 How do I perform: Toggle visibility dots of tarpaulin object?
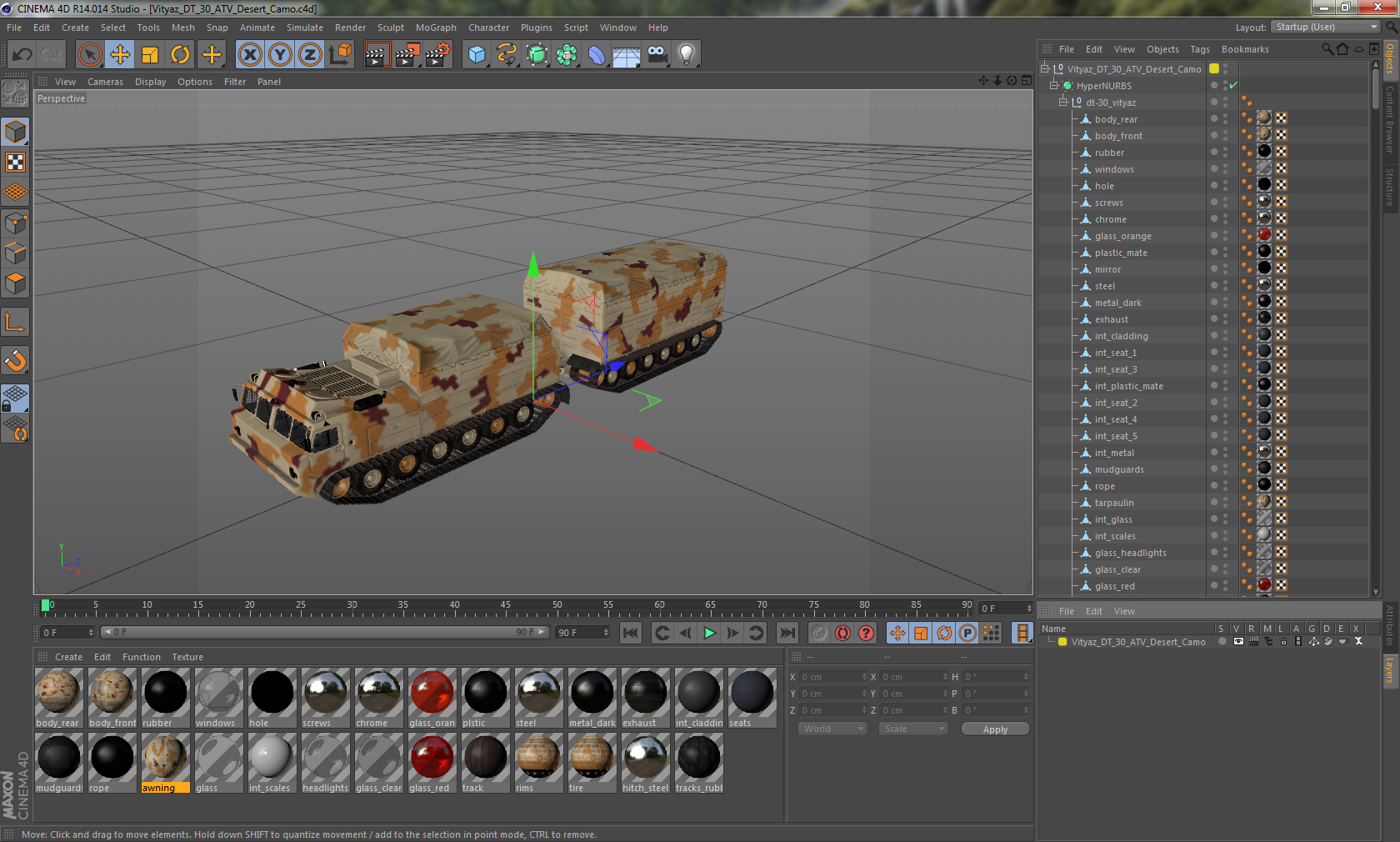pos(1225,503)
